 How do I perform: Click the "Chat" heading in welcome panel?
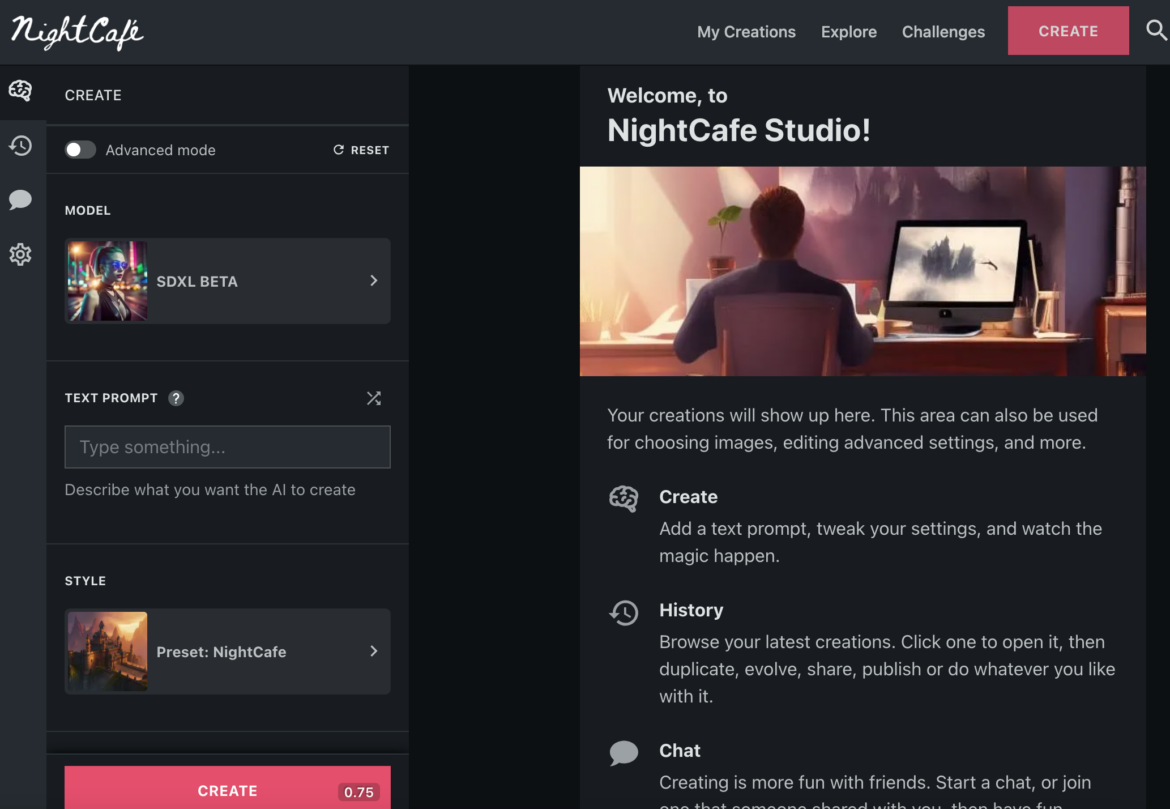tap(680, 751)
